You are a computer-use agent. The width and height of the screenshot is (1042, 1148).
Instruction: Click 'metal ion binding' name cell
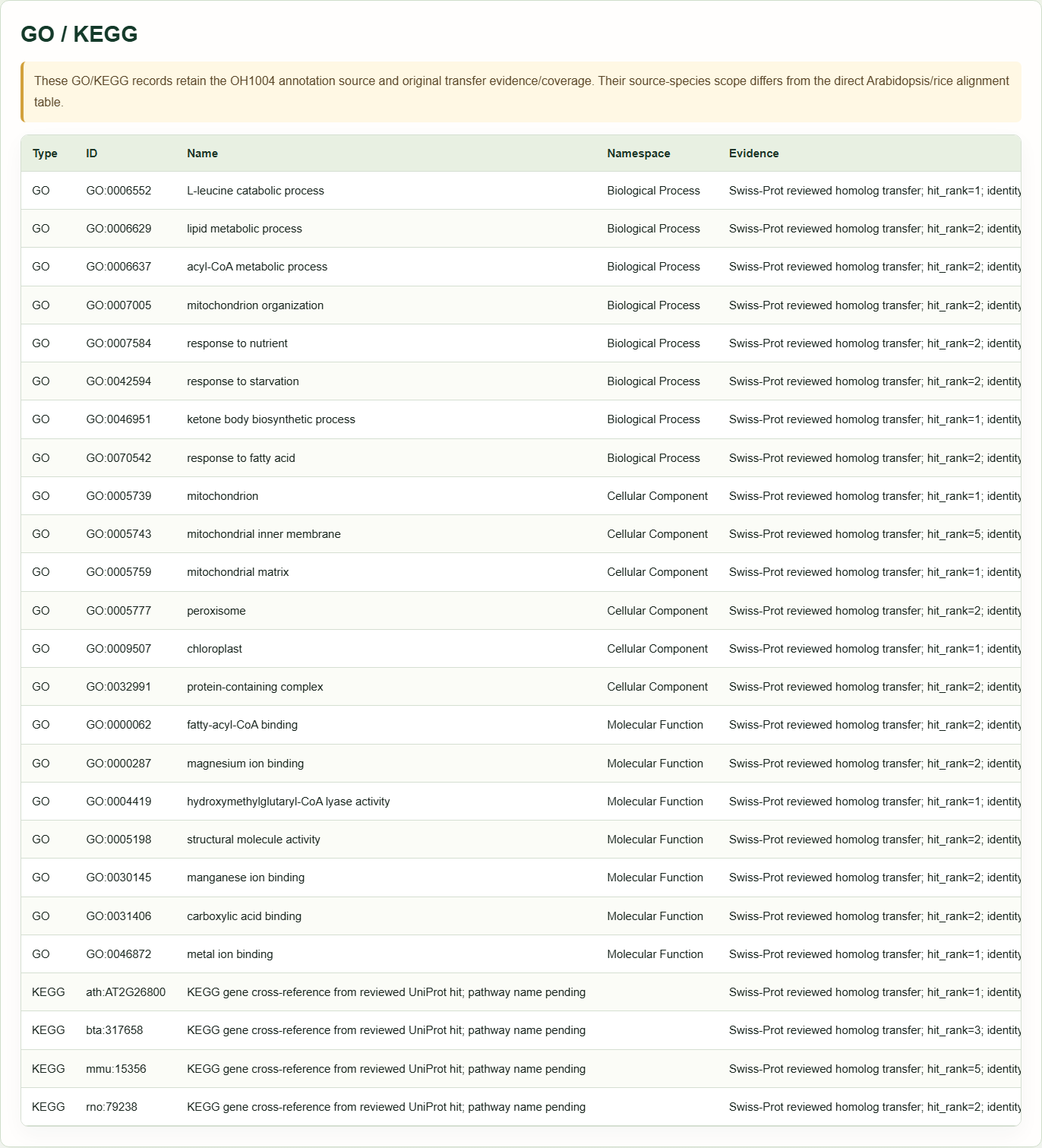[230, 954]
